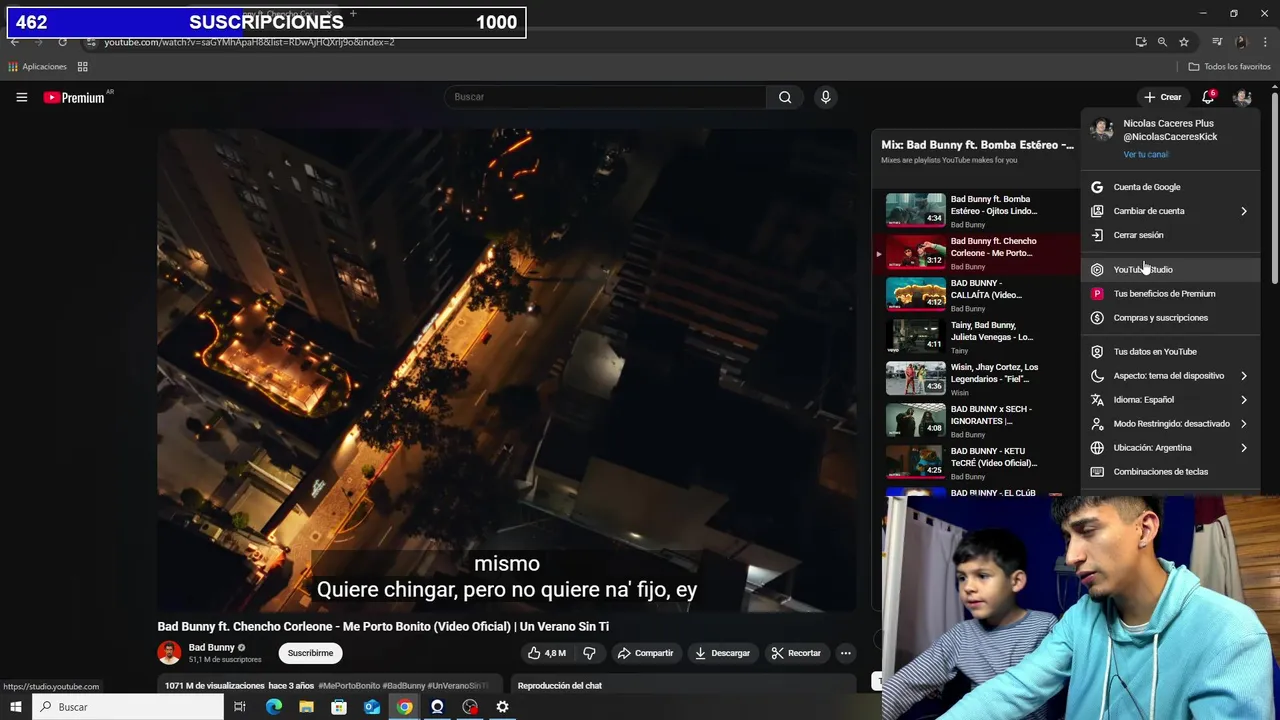Click the install/cast icon in address bar

(1141, 42)
